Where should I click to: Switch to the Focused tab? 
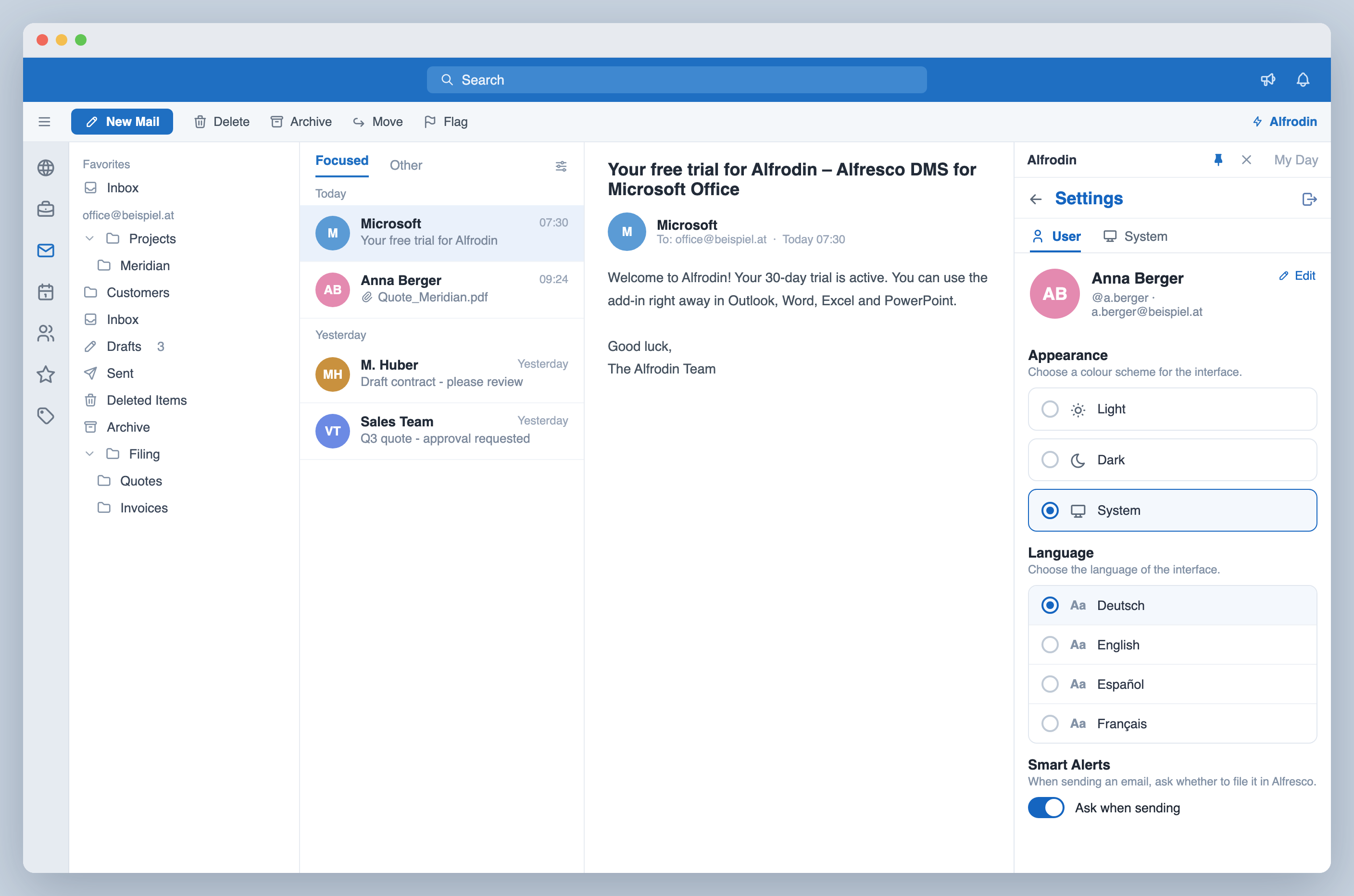coord(342,161)
